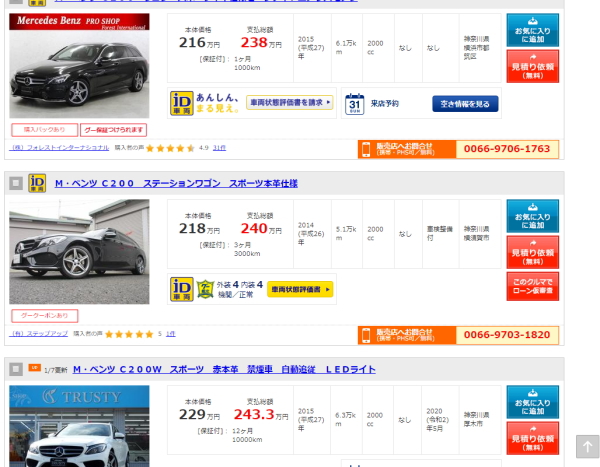This screenshot has width=600, height=467.
Task: Click 購入パックあり tag
Action: tap(45, 130)
